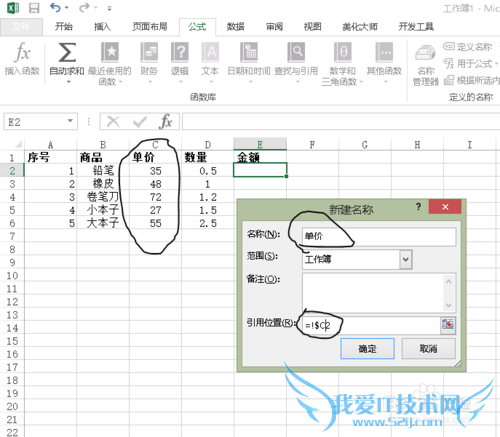Screen dimensions: 500x437
Task: Open the Scope (范围) dropdown in dialog
Action: (406, 259)
